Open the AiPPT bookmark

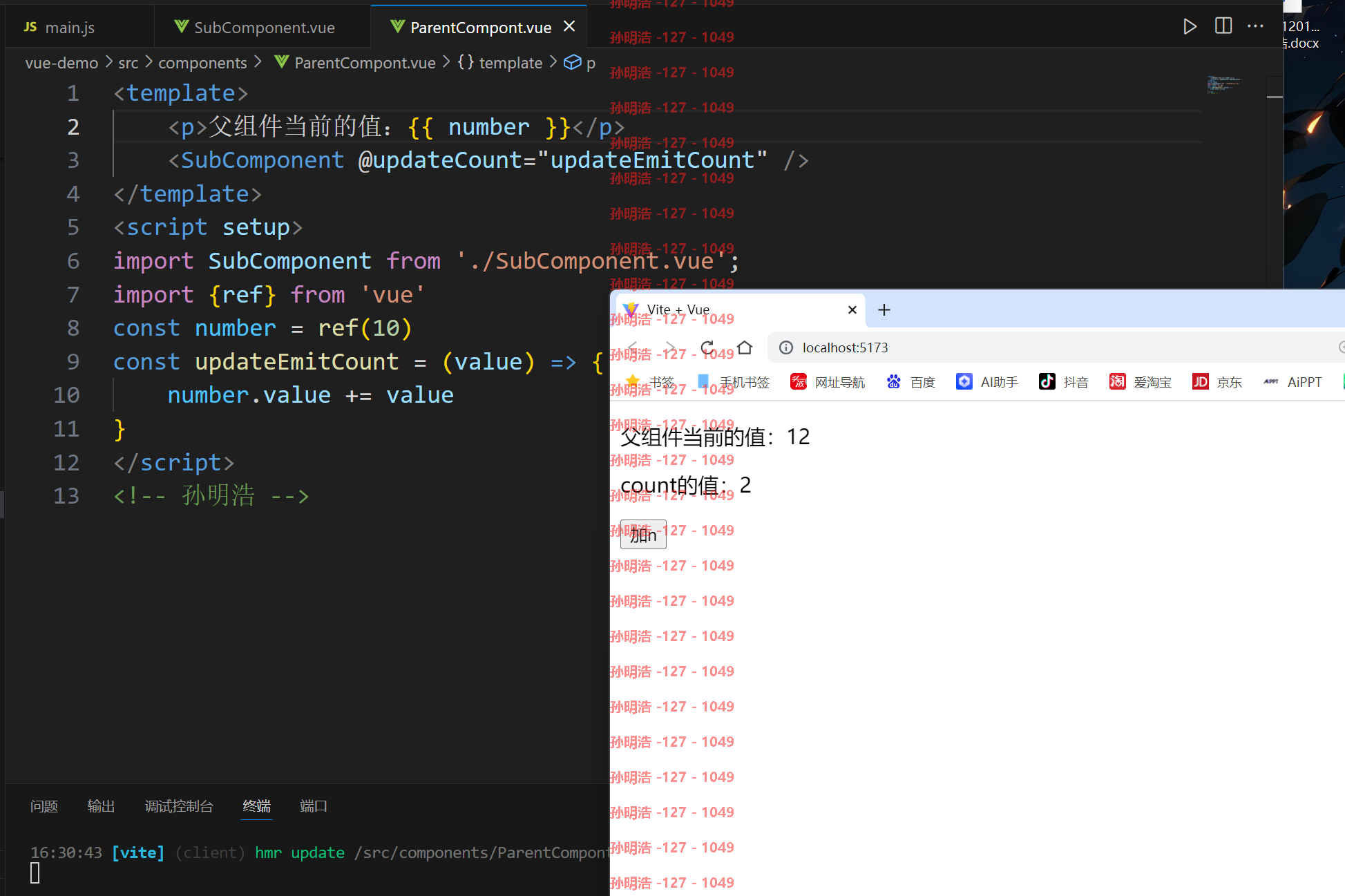(1292, 382)
